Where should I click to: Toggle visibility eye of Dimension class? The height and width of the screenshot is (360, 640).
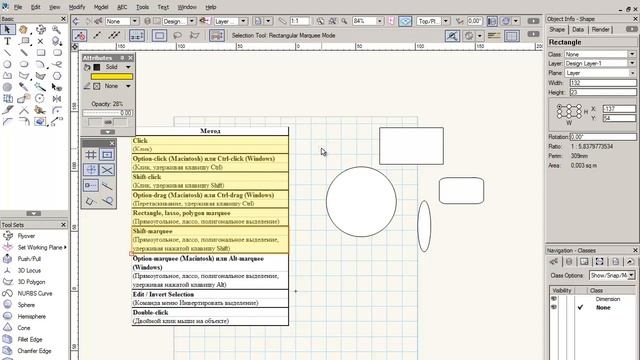coord(554,299)
